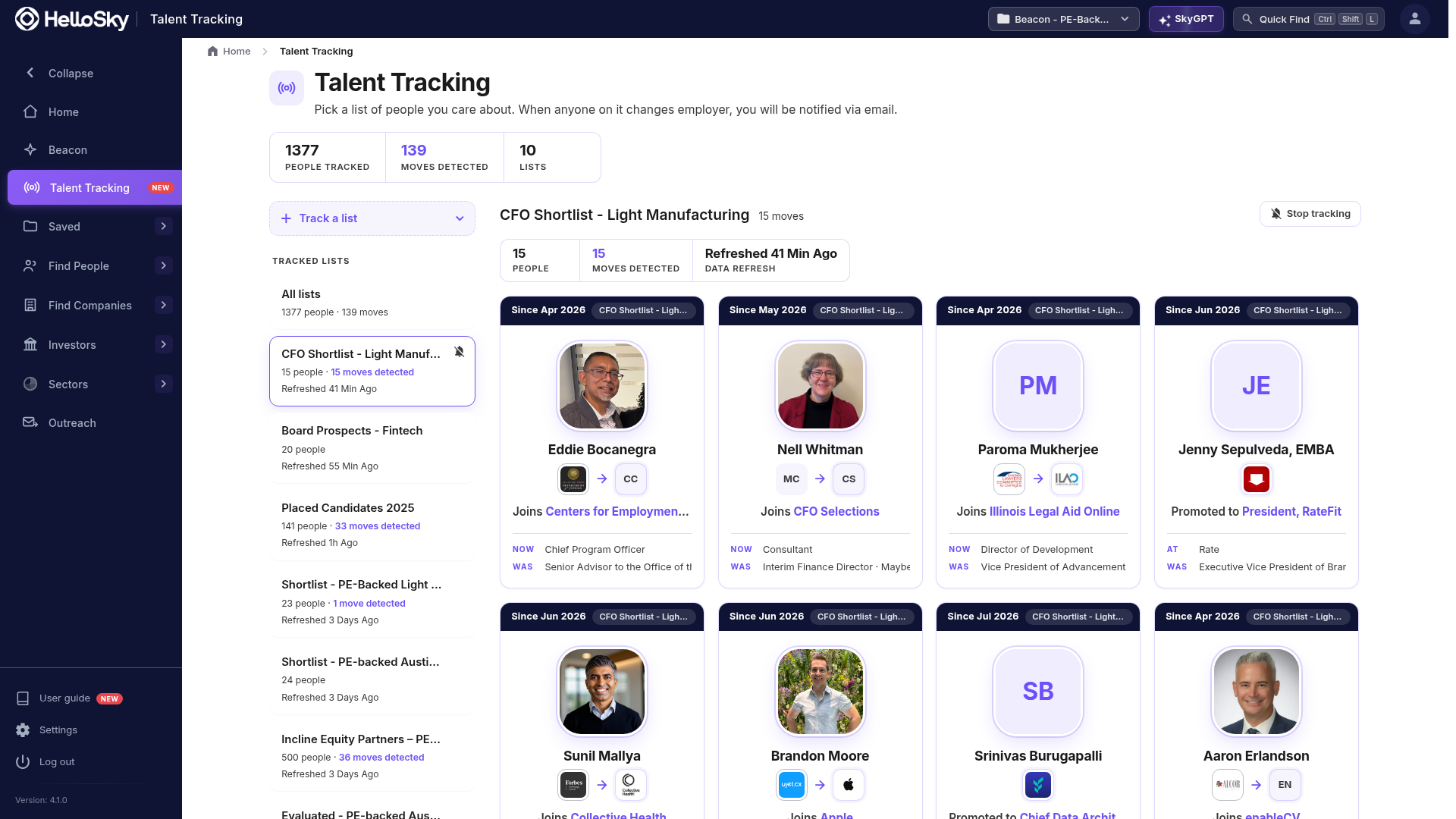Click the CC company icon for Eddie Bocanegra
The height and width of the screenshot is (819, 1456).
(x=631, y=479)
